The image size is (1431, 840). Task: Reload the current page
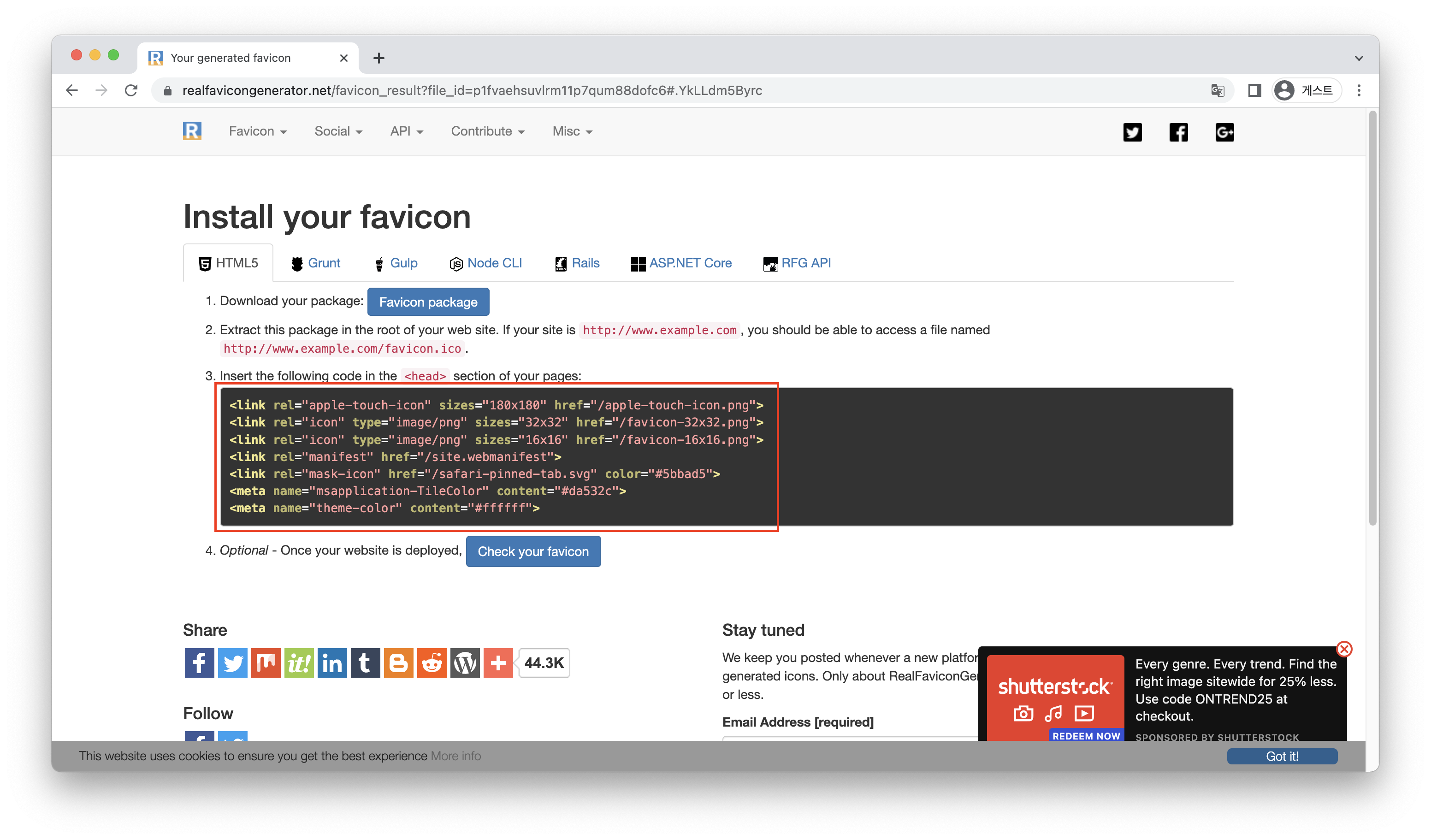pyautogui.click(x=131, y=90)
